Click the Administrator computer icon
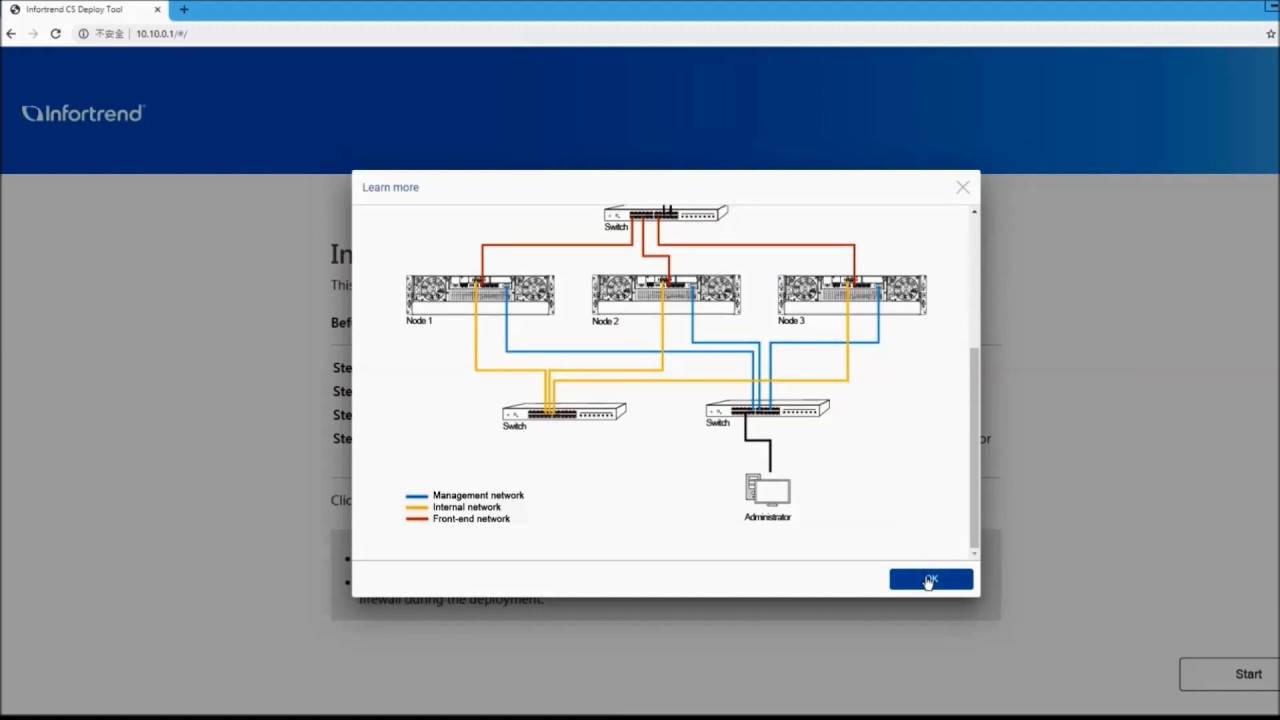Image resolution: width=1280 pixels, height=720 pixels. click(x=768, y=490)
